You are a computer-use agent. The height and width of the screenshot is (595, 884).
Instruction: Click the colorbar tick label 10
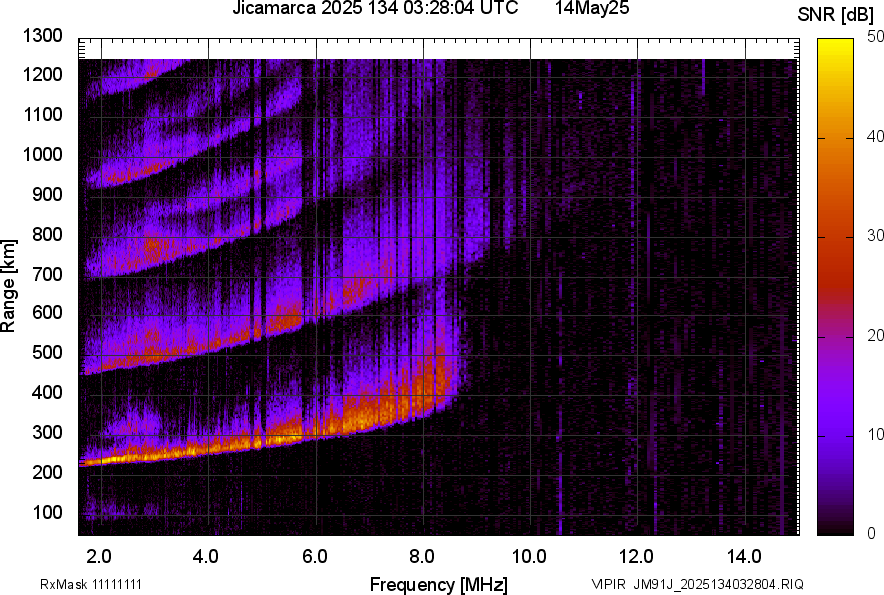pos(875,435)
